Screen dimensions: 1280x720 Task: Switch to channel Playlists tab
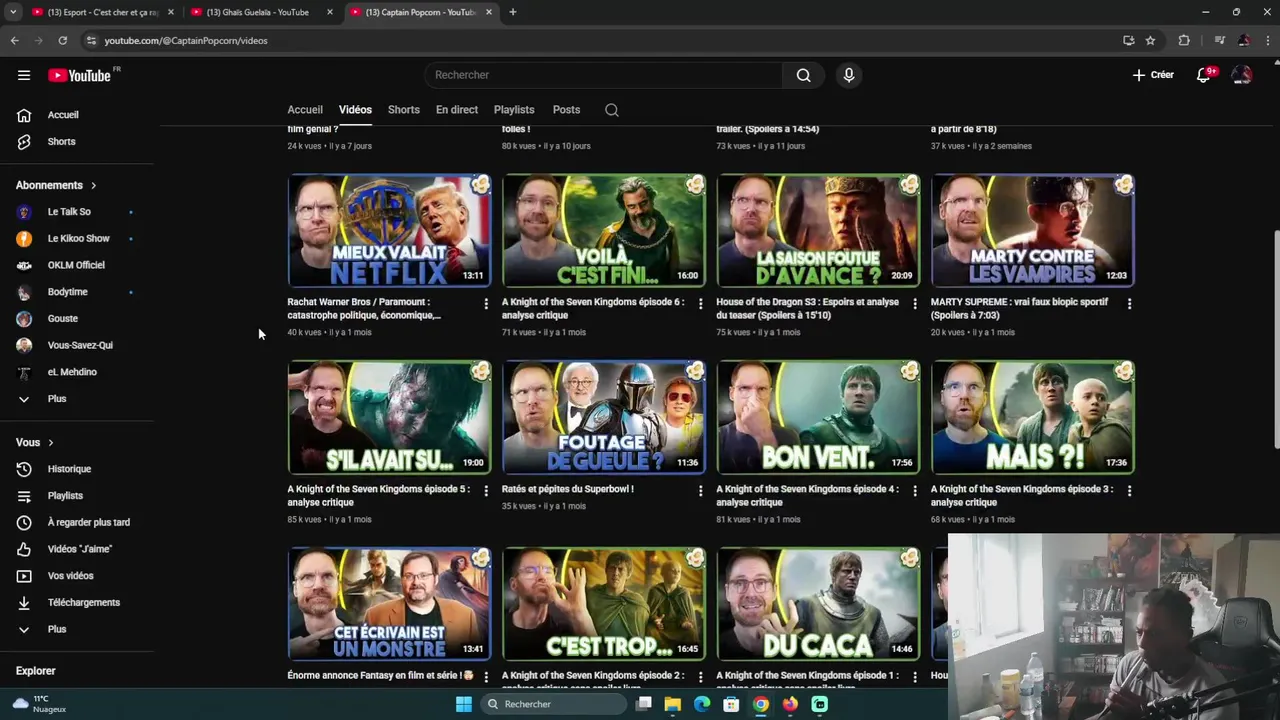coord(514,110)
